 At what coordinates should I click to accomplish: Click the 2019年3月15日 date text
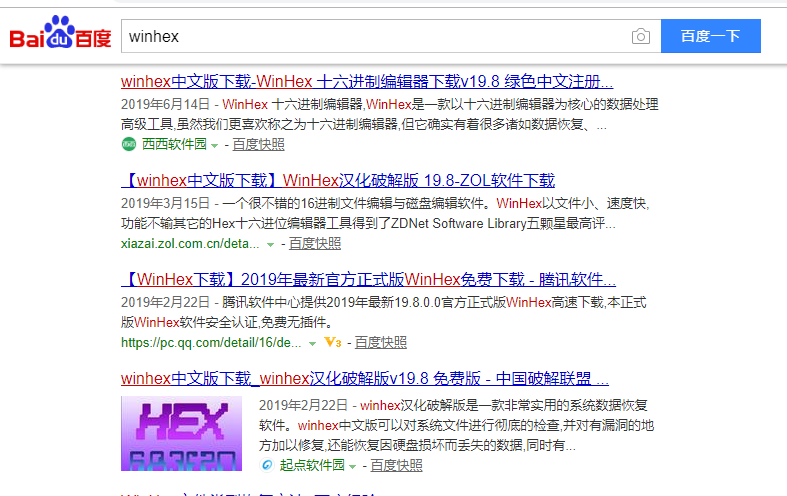[x=165, y=203]
